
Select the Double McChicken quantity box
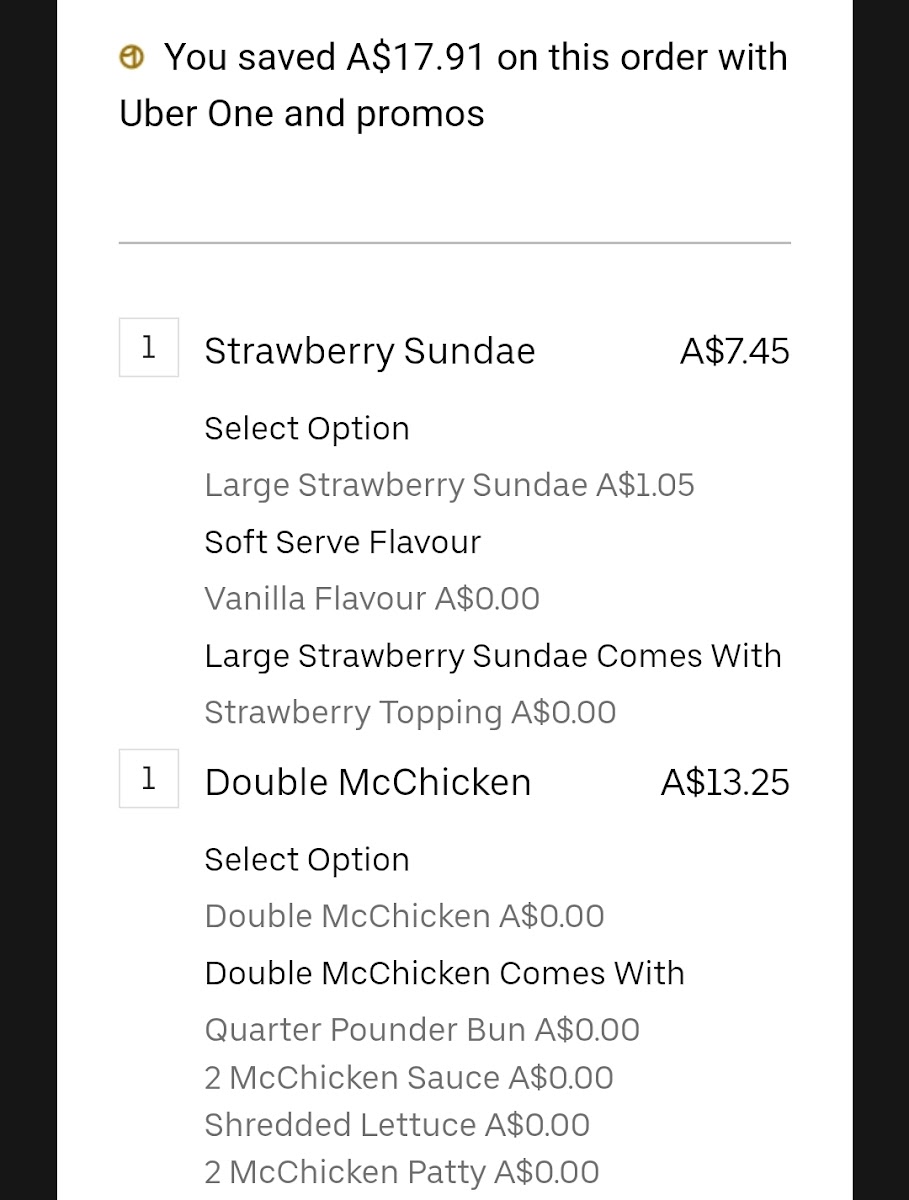pos(149,778)
